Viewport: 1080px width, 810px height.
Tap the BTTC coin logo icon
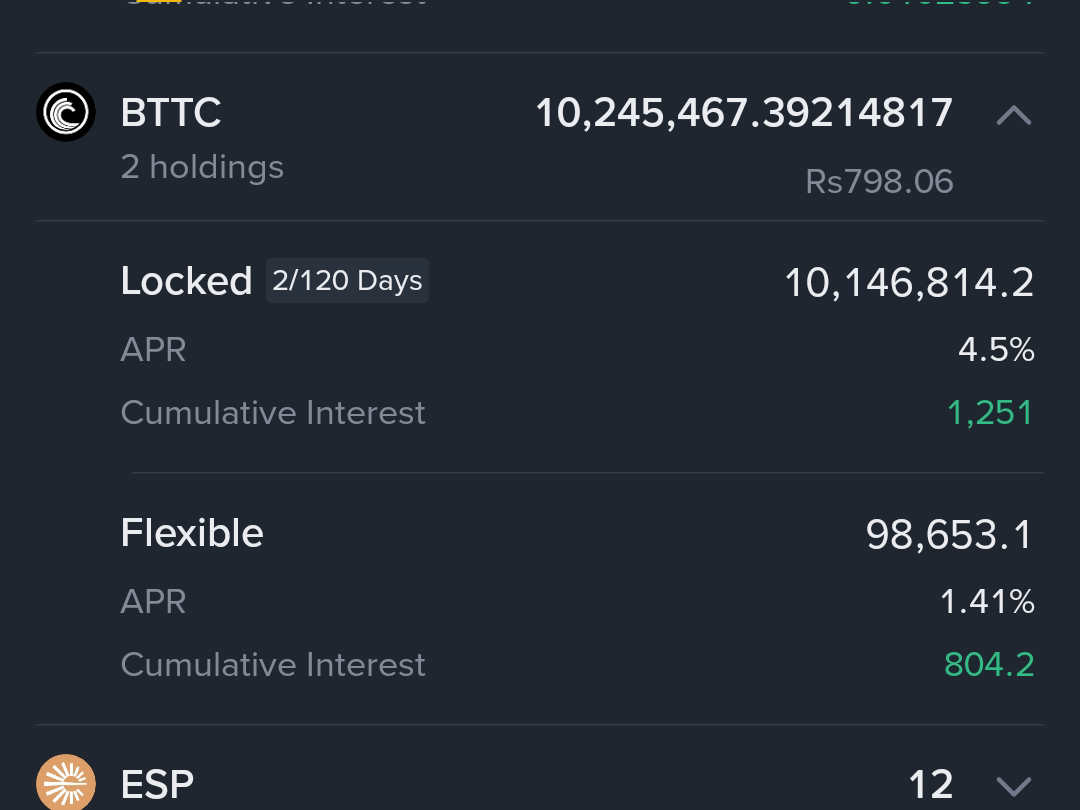[x=65, y=112]
